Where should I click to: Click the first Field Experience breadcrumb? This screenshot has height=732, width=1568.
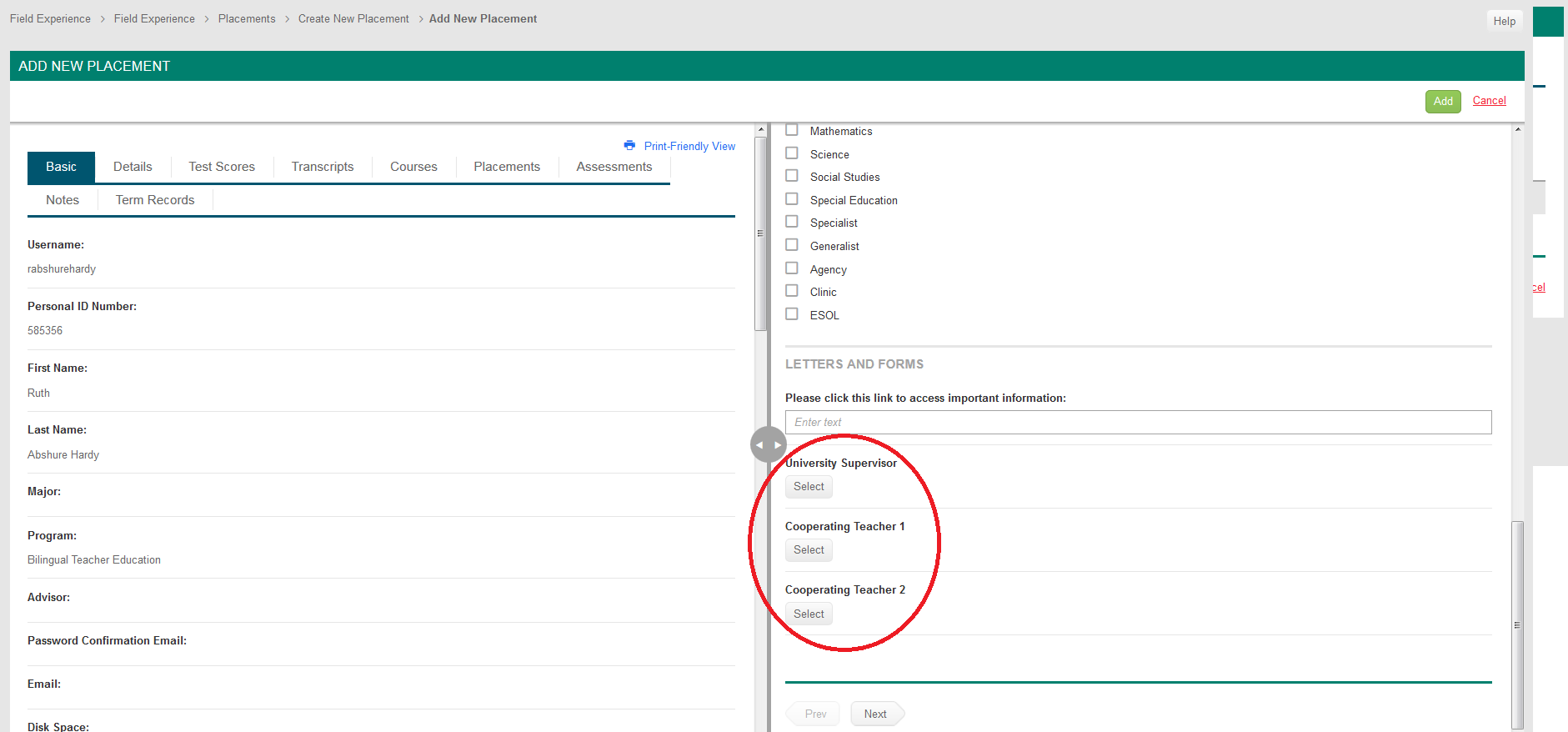click(x=50, y=19)
